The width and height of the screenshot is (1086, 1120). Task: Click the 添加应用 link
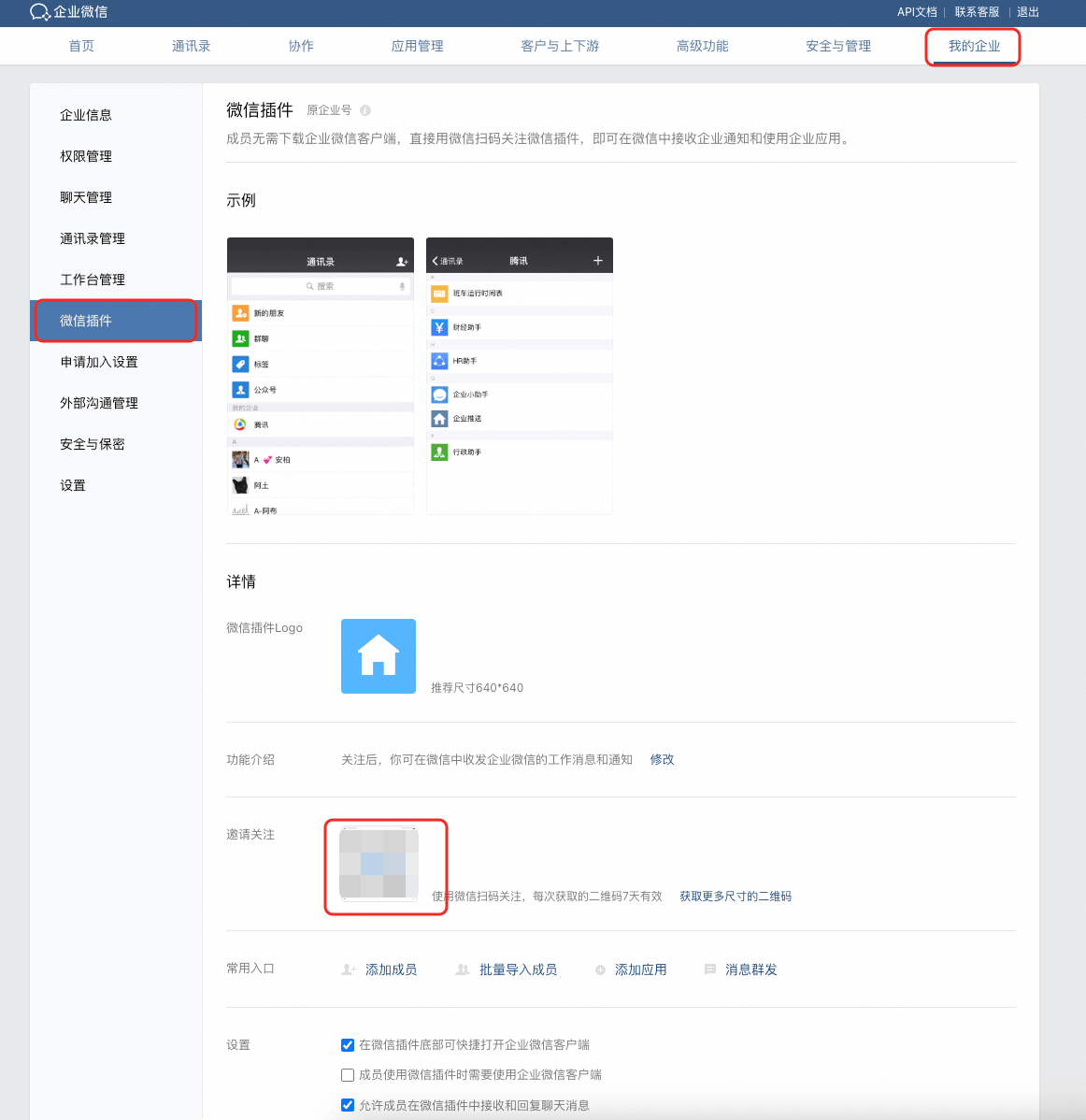point(640,969)
